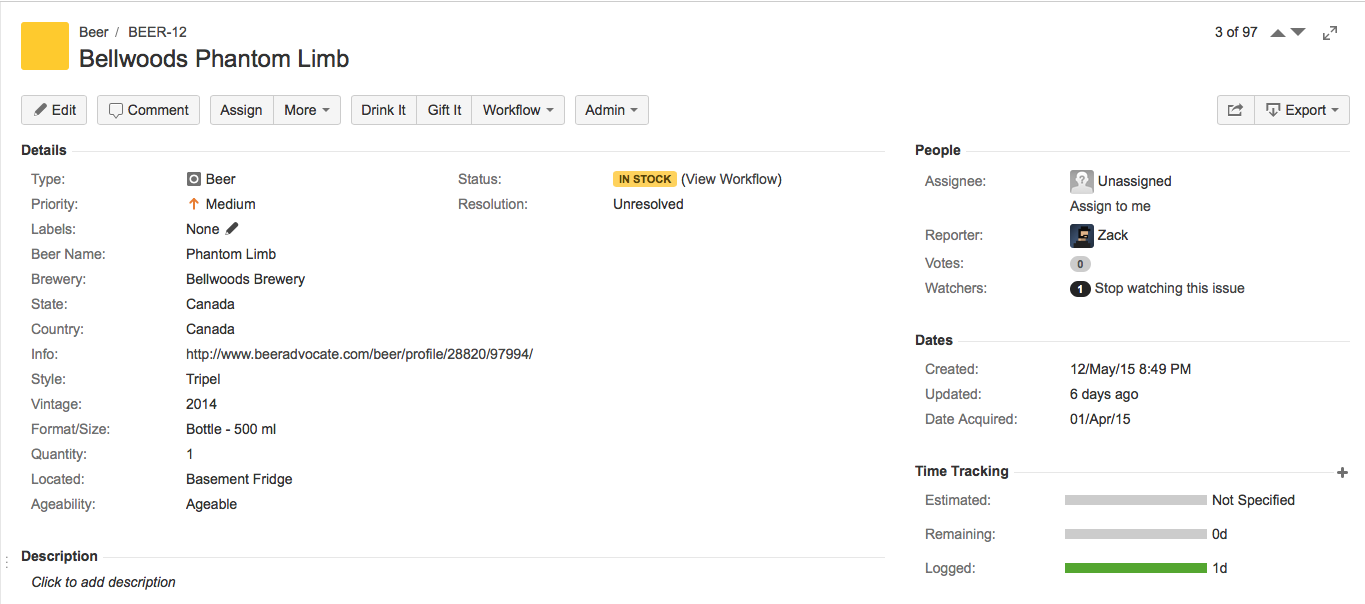The height and width of the screenshot is (604, 1365).
Task: Click the Zack reporter name
Action: (1112, 235)
